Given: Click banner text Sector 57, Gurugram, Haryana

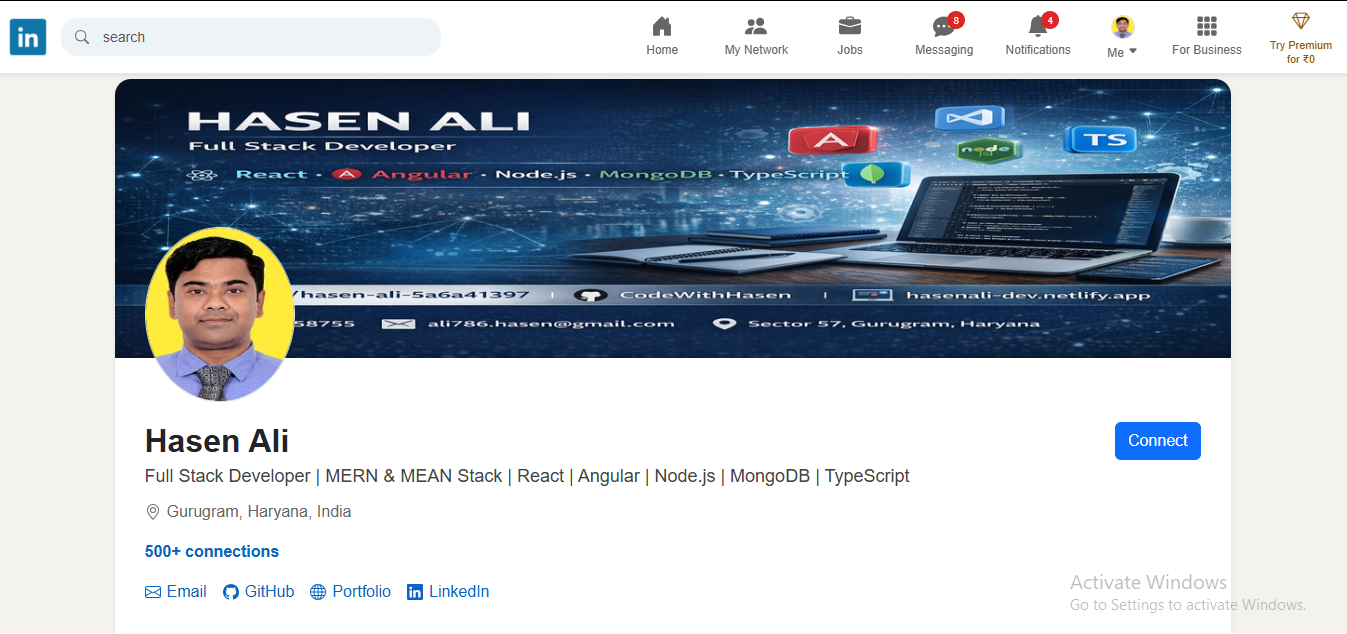Looking at the screenshot, I should [894, 323].
